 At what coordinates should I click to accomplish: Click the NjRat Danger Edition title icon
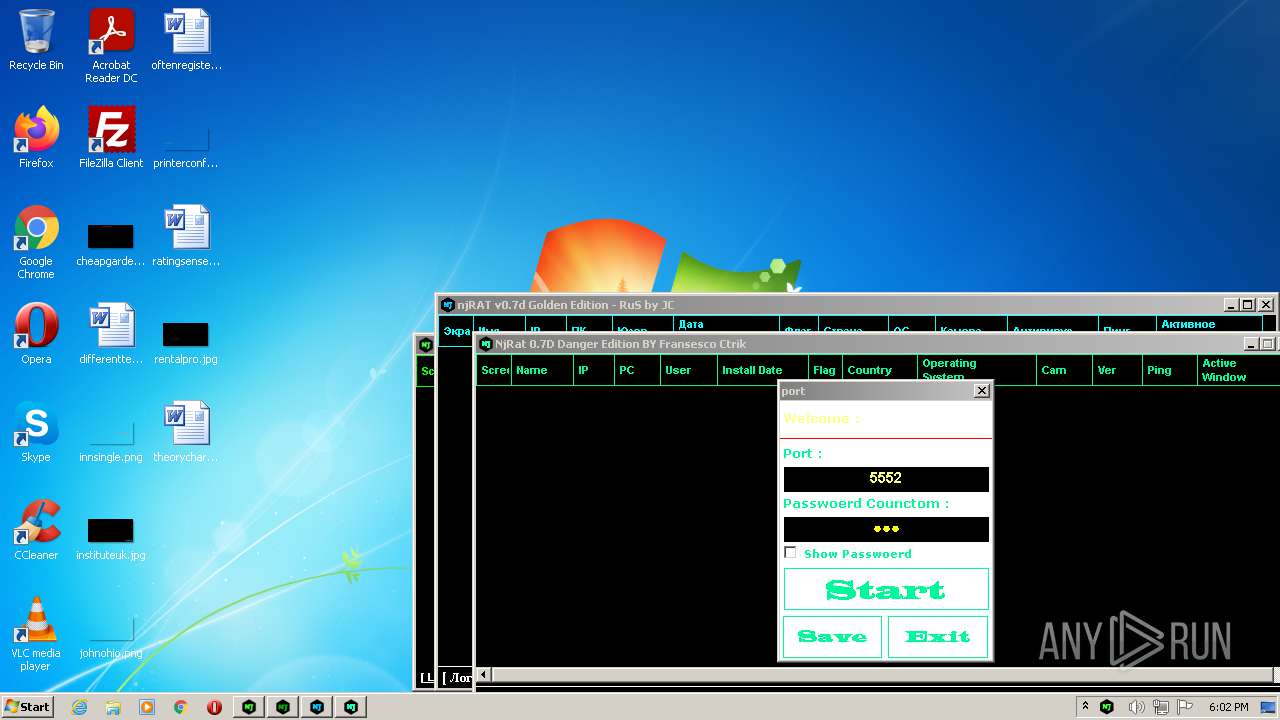(486, 344)
